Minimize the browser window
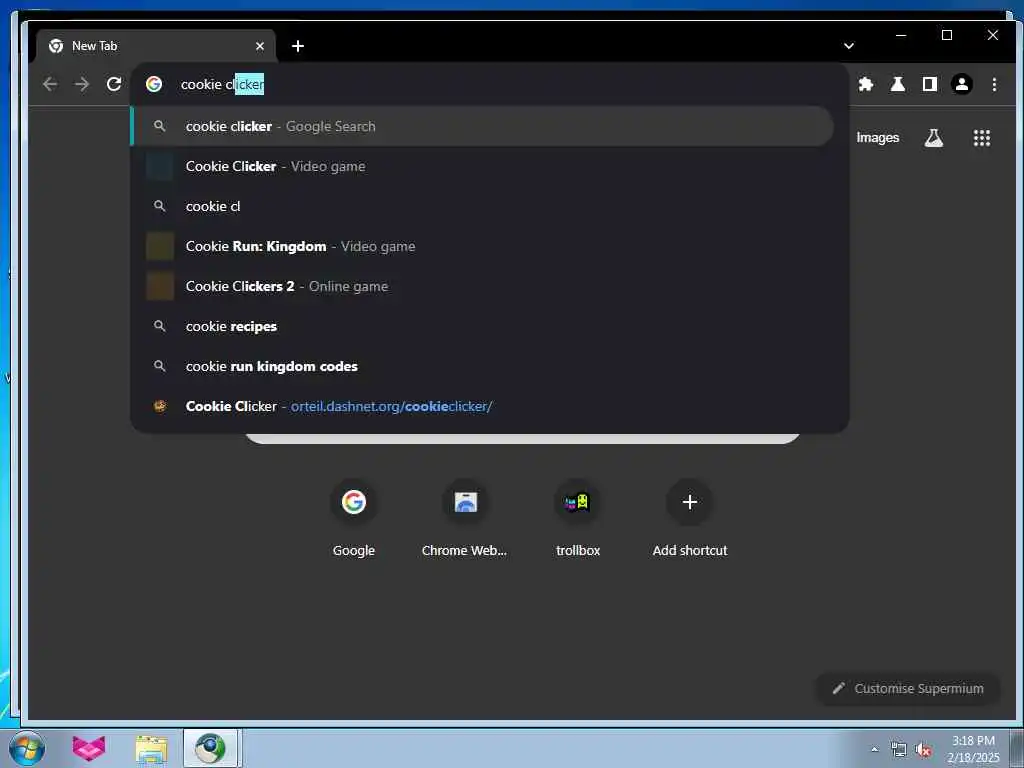 click(901, 35)
